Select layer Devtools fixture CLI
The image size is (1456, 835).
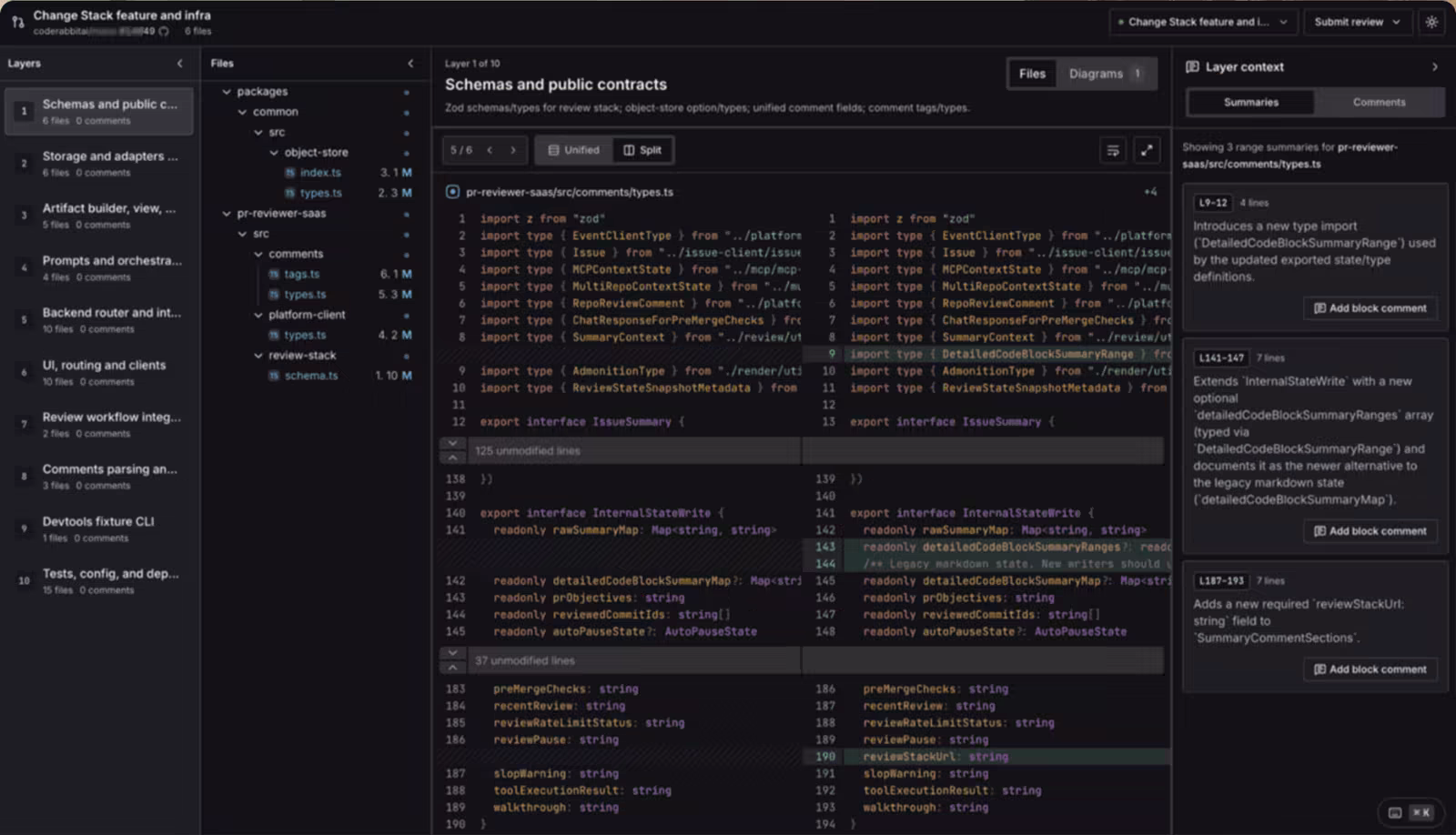pyautogui.click(x=98, y=528)
